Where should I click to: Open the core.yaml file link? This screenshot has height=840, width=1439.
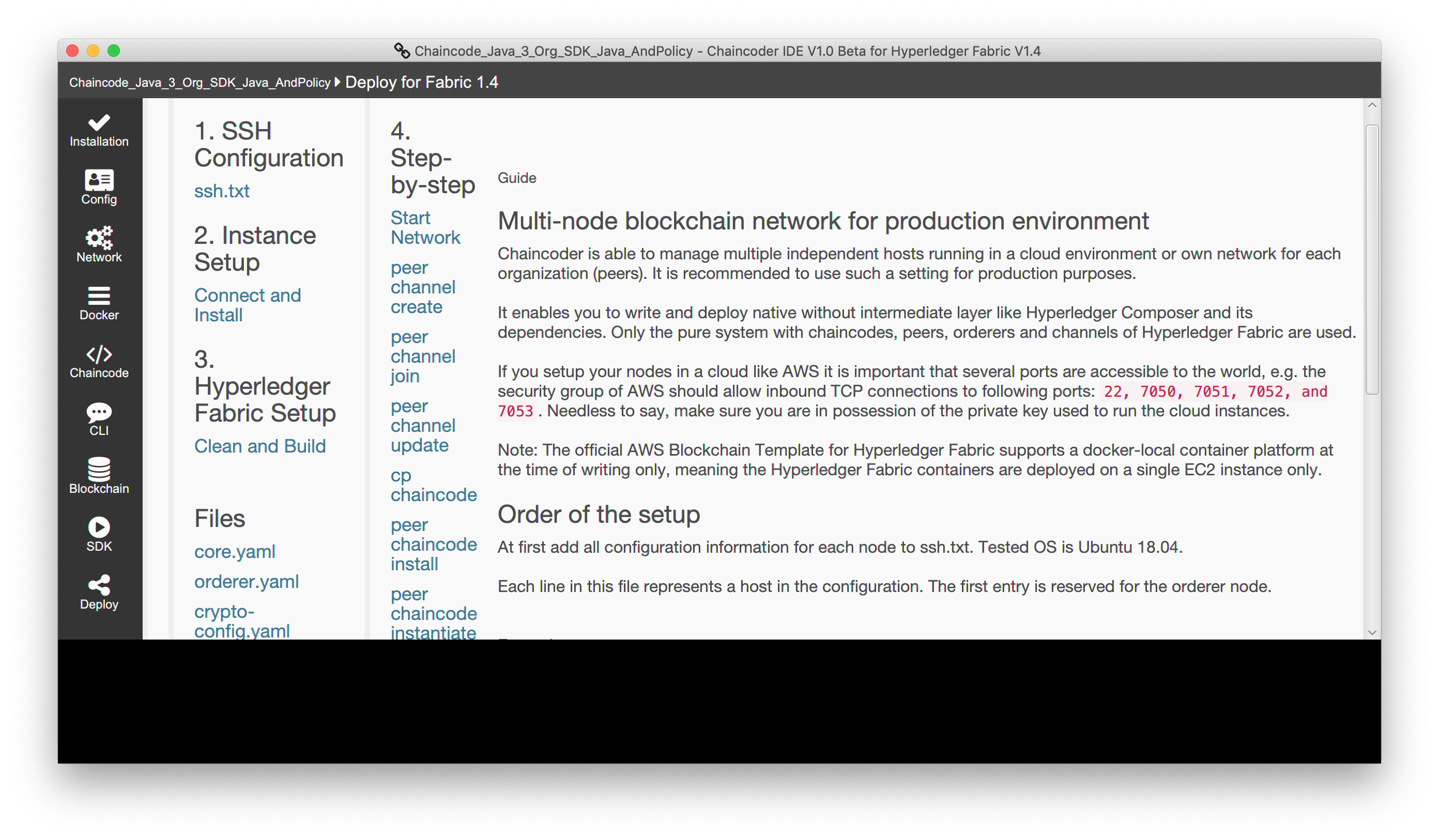(x=234, y=552)
